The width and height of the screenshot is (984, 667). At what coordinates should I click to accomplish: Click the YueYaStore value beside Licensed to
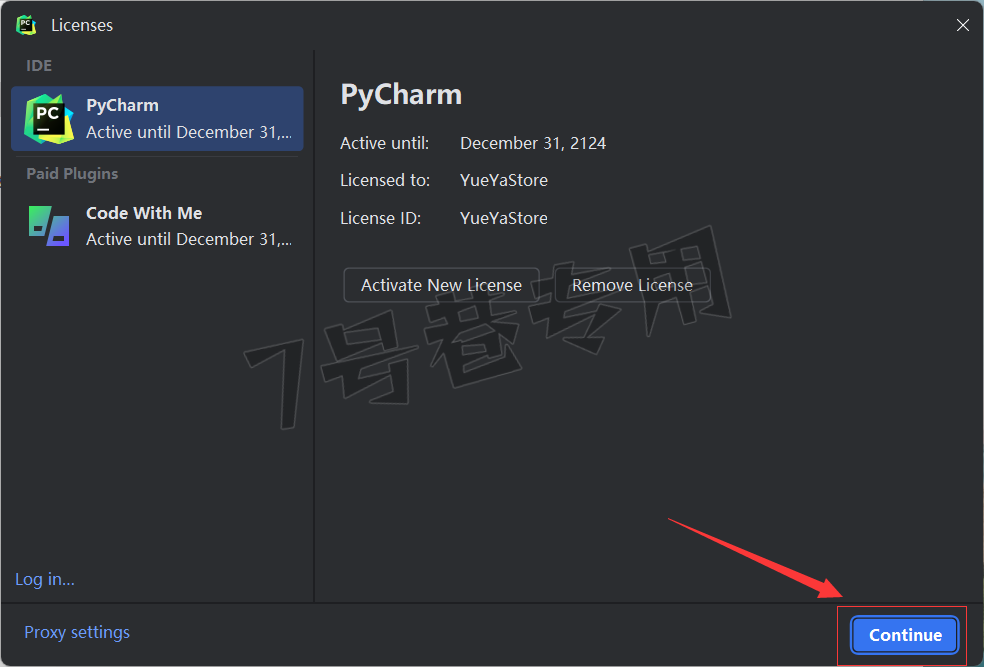pos(504,180)
